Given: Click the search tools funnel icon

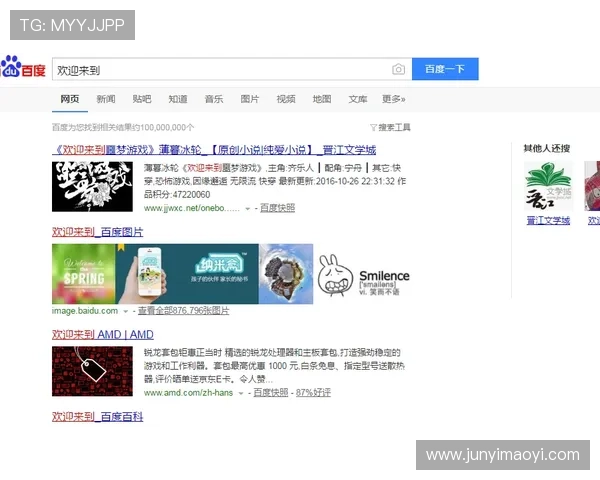Looking at the screenshot, I should [373, 127].
